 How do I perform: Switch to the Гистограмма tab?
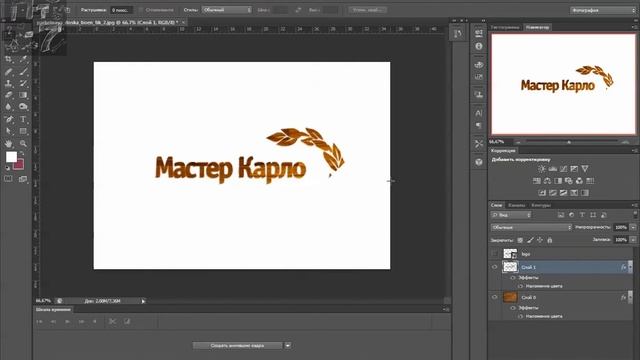505,27
